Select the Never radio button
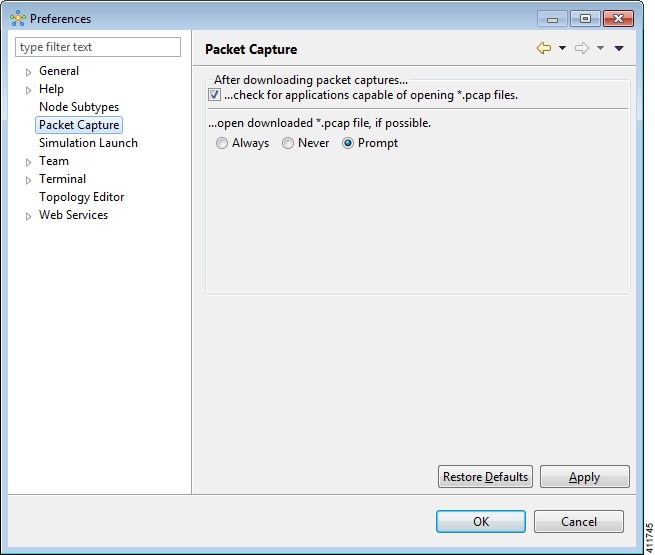The width and height of the screenshot is (655, 555). tap(288, 143)
